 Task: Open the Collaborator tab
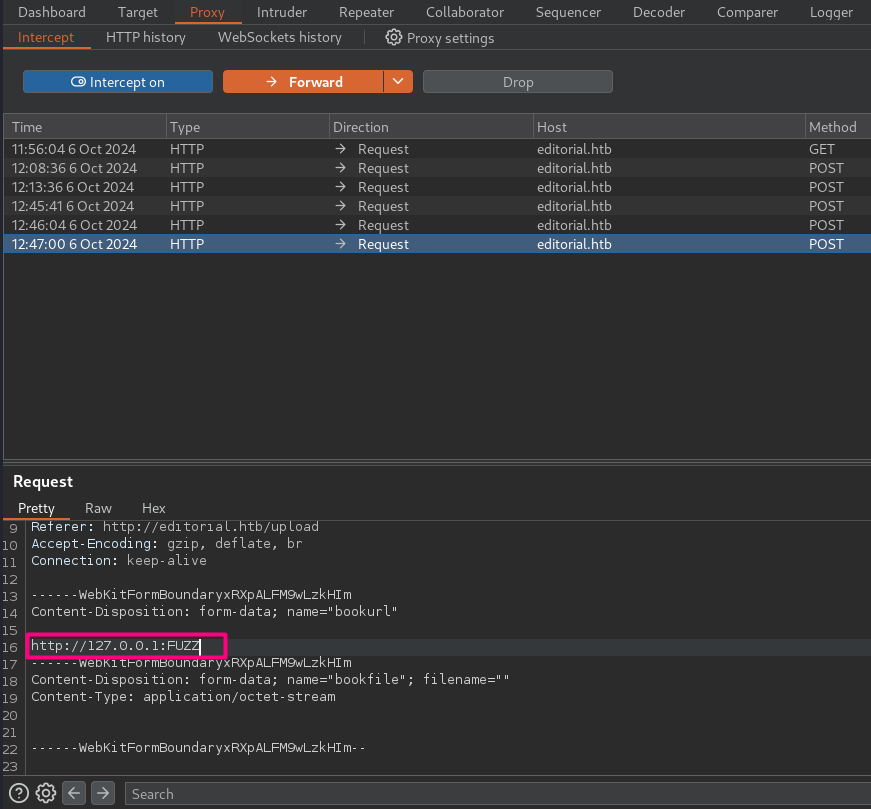[465, 12]
